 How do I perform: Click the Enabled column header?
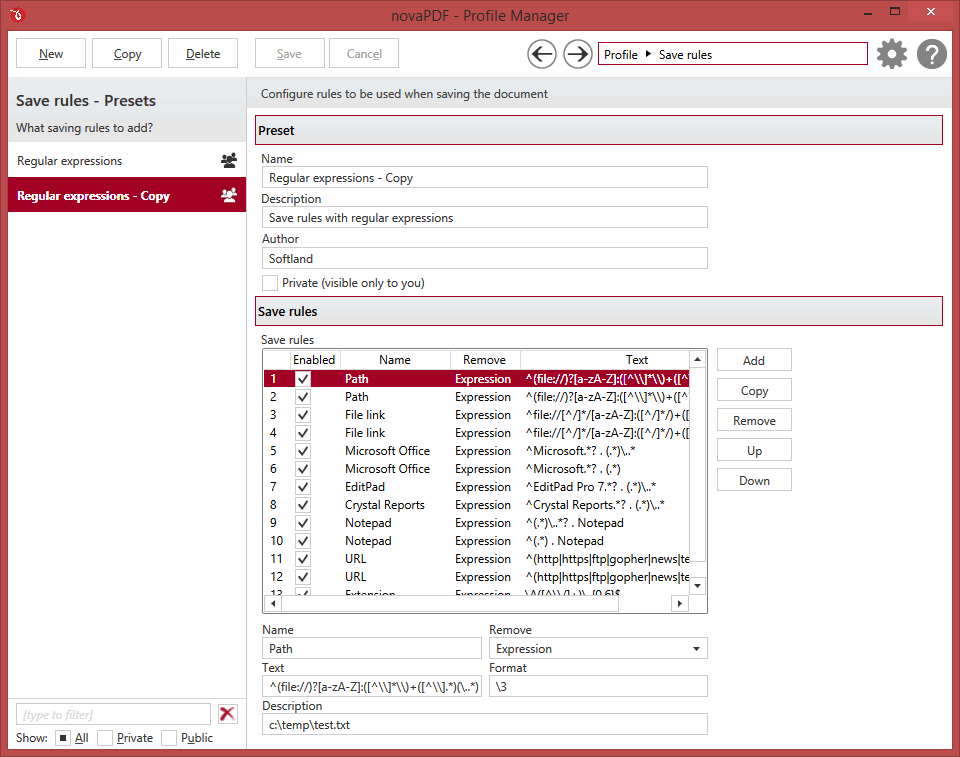point(314,360)
